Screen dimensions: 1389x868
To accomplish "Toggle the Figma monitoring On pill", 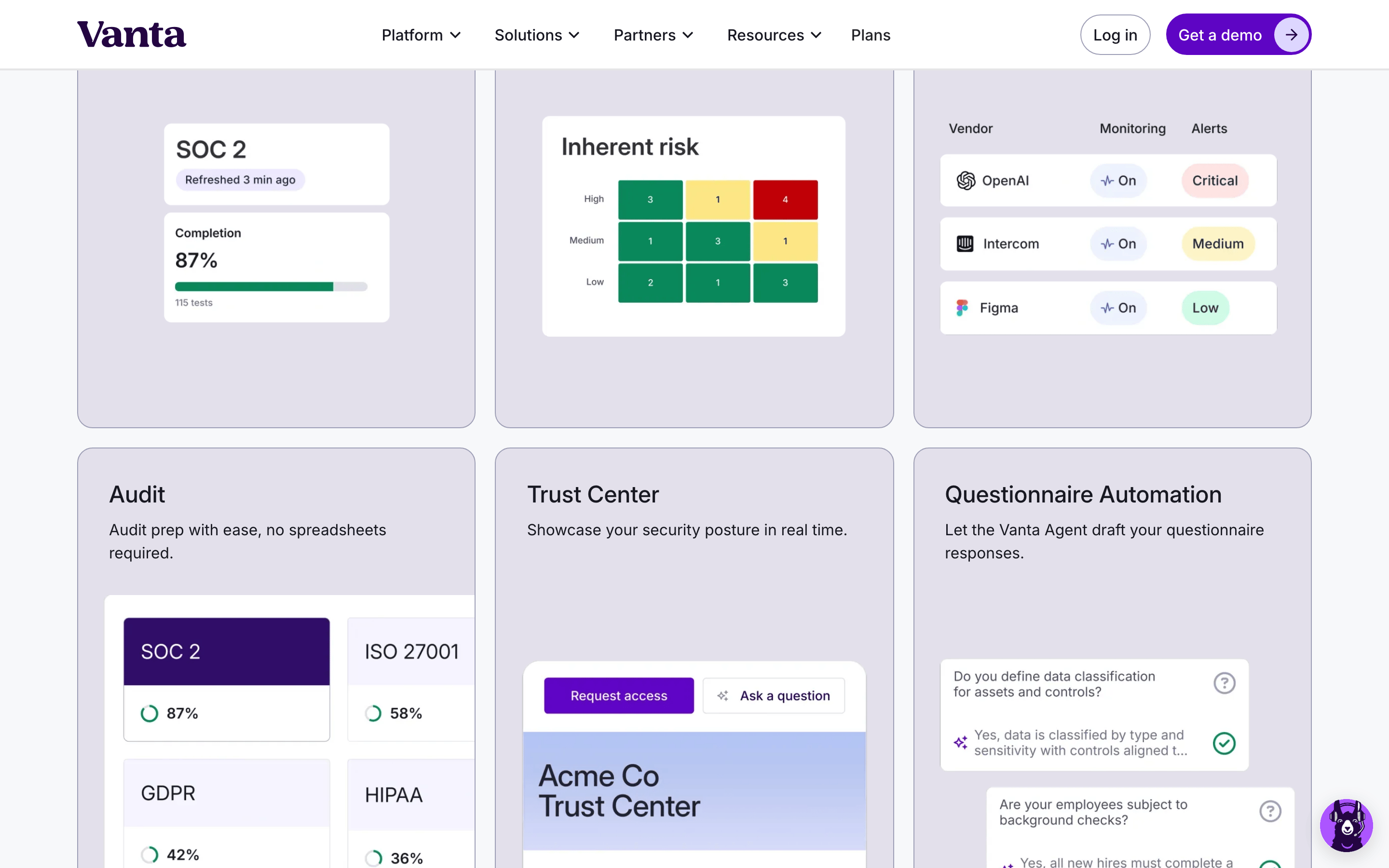I will [1118, 308].
